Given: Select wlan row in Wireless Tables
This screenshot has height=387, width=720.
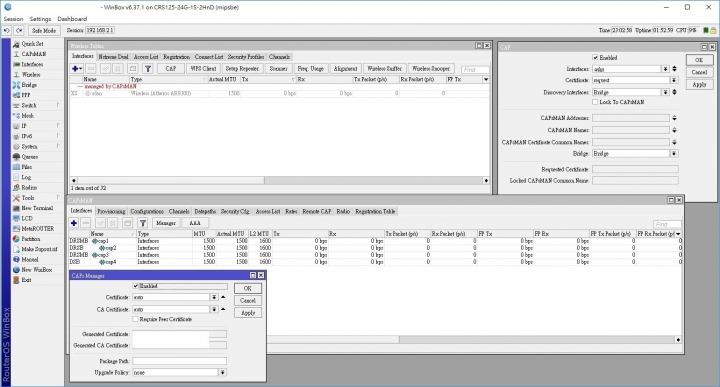Looking at the screenshot, I should [279, 93].
